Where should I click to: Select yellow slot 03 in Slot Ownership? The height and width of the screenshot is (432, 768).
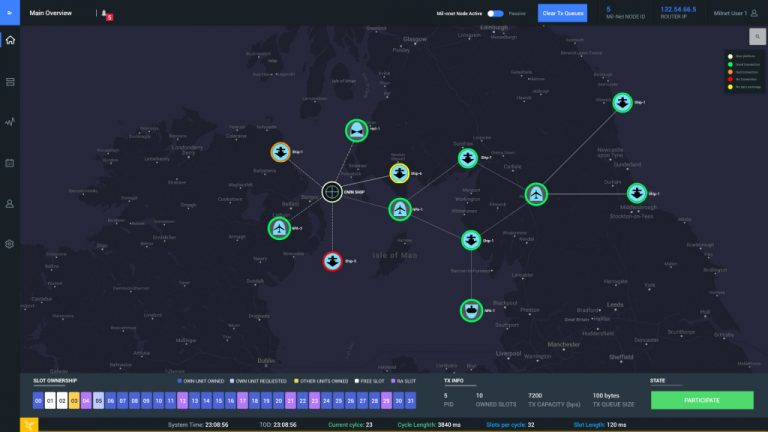click(x=74, y=400)
